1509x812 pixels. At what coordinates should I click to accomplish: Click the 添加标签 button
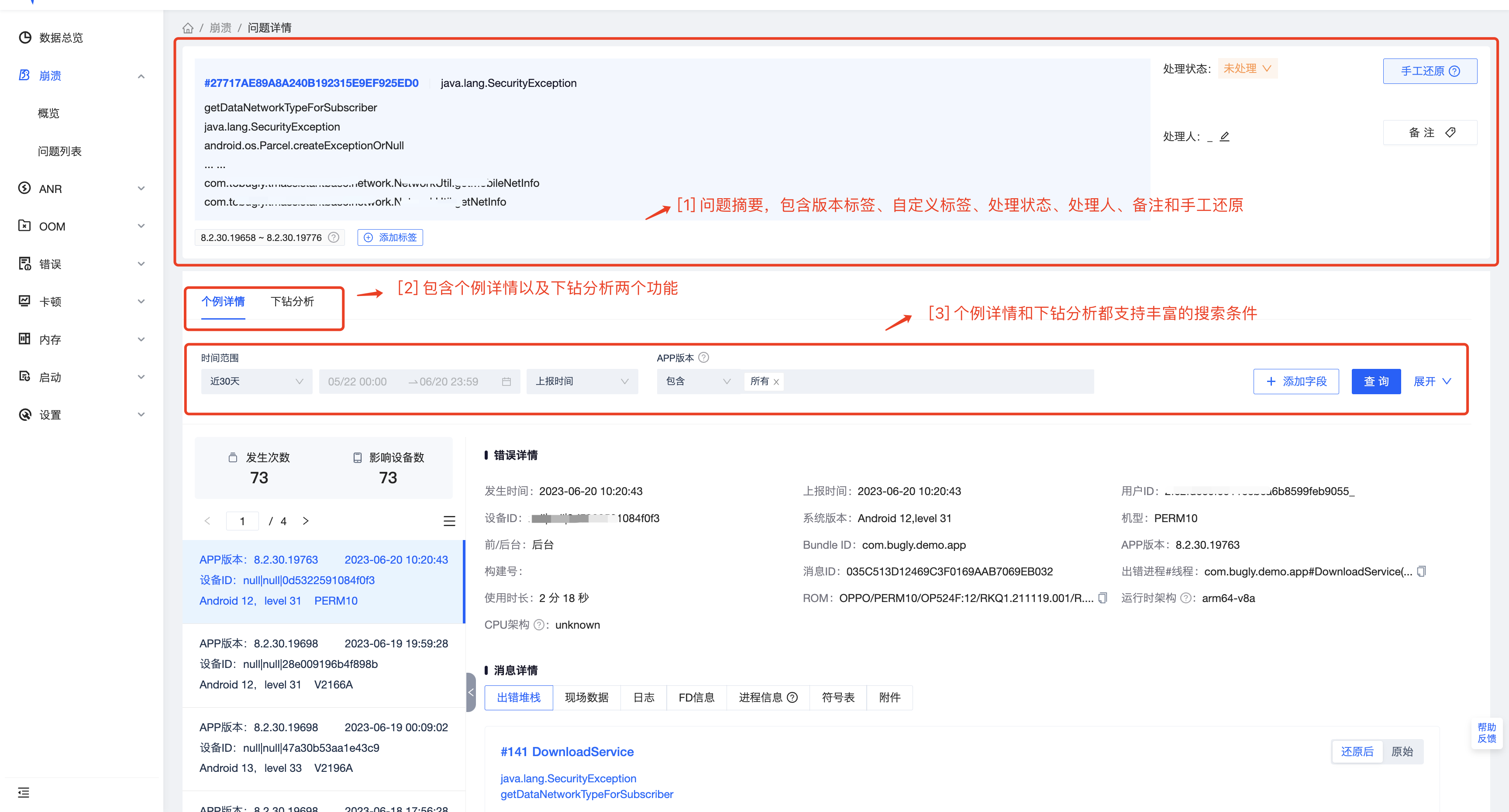coord(390,237)
